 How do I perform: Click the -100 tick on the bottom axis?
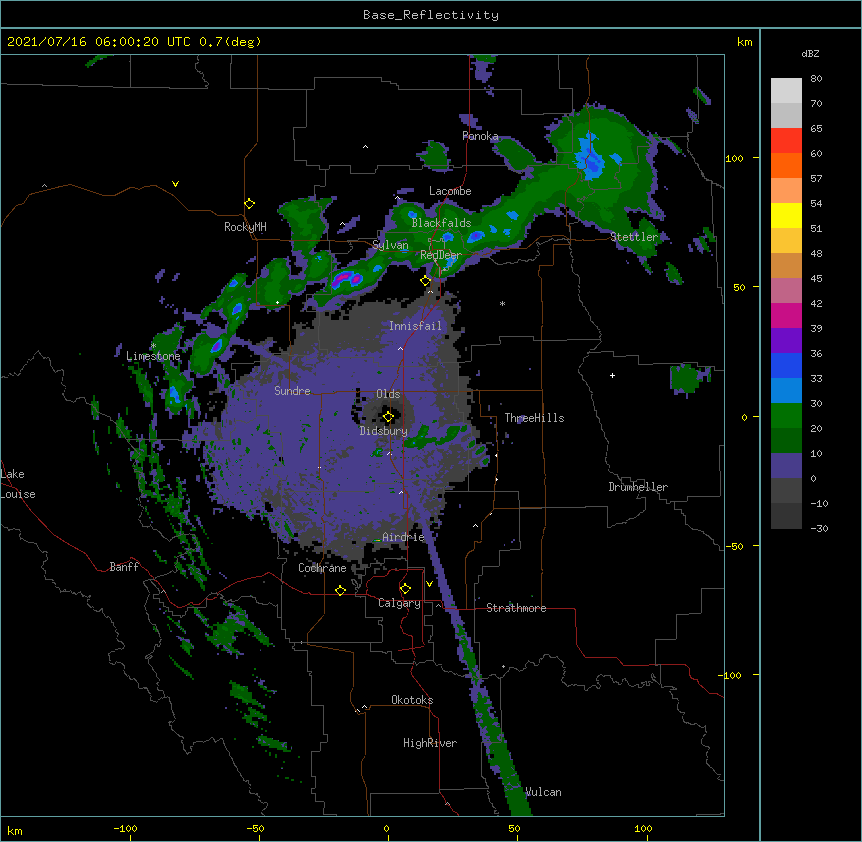125,828
